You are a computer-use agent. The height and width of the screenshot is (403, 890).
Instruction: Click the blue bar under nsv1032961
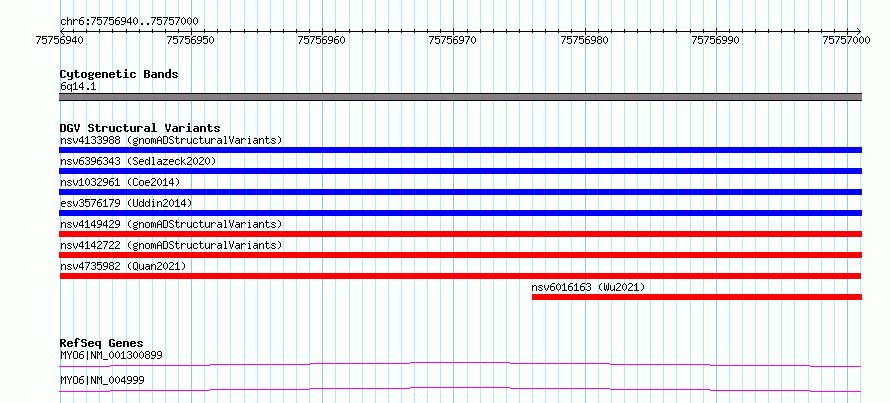pyautogui.click(x=460, y=192)
